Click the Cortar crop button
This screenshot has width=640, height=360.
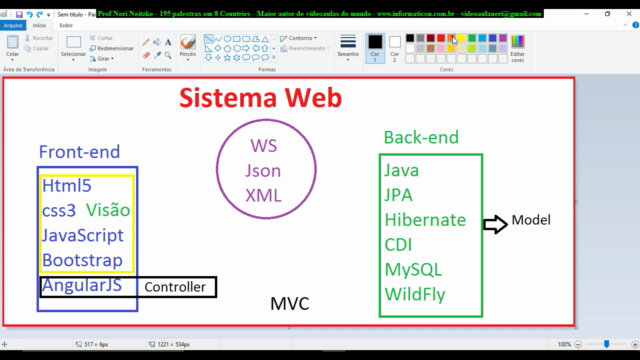(101, 38)
